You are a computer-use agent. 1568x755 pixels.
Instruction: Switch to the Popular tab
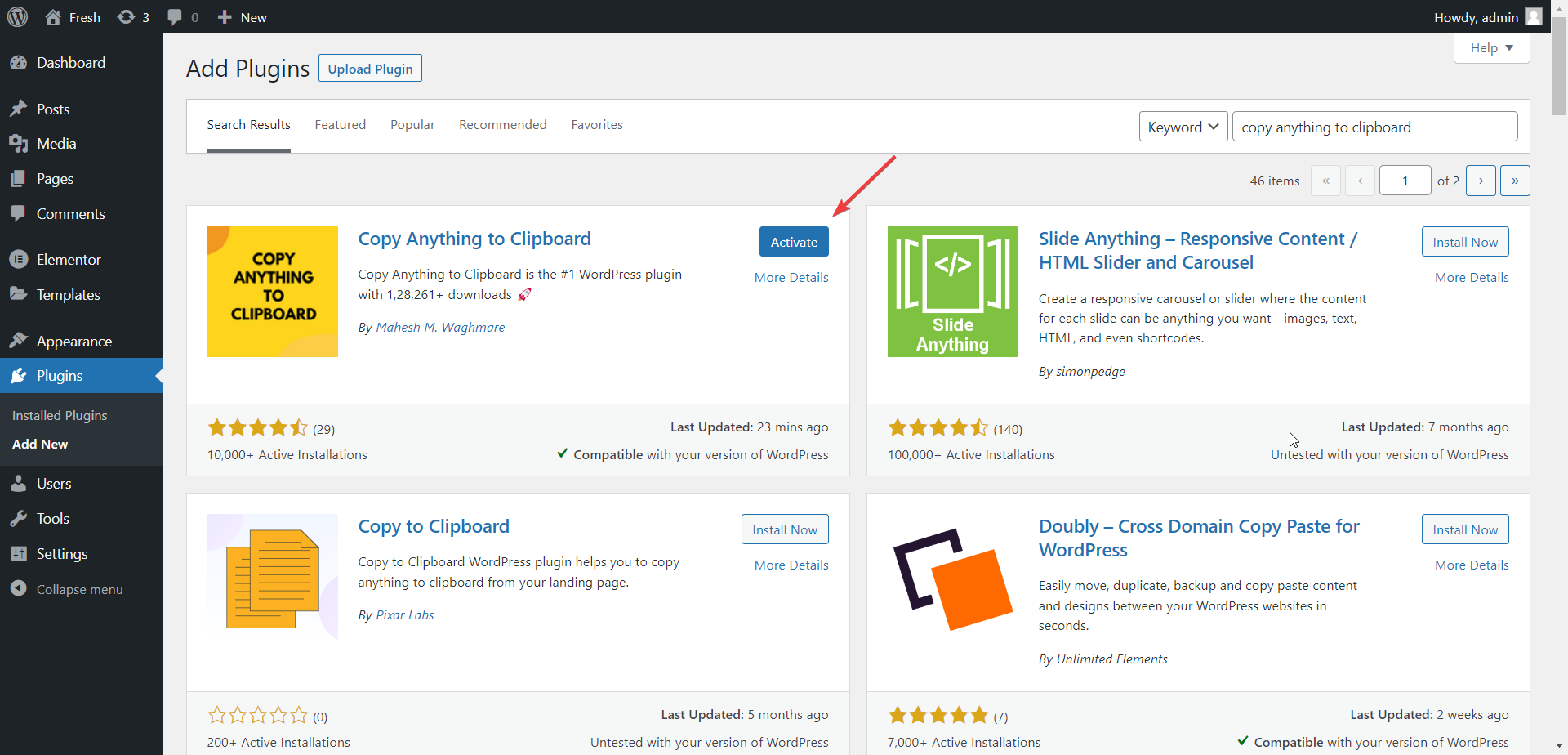(412, 125)
